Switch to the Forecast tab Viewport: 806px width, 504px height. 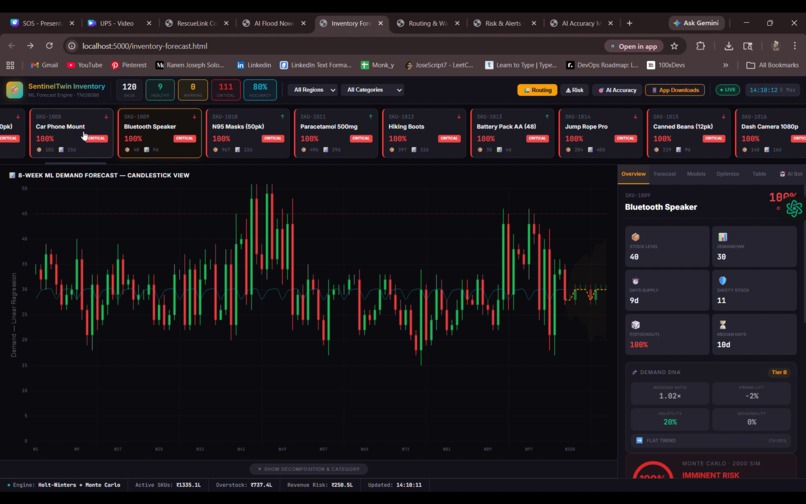coord(665,174)
